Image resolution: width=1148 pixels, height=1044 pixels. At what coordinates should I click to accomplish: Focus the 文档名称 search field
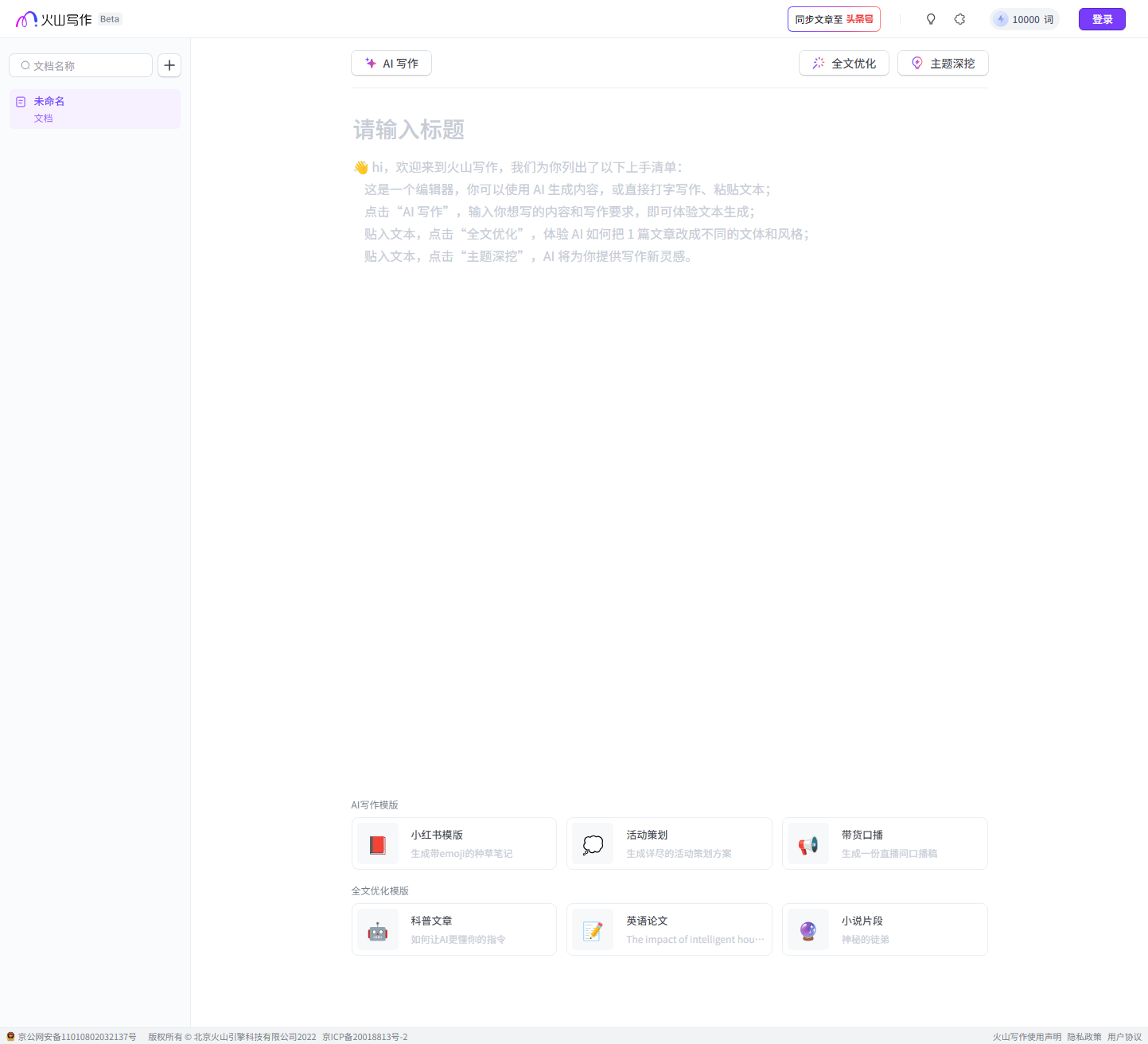pyautogui.click(x=80, y=65)
